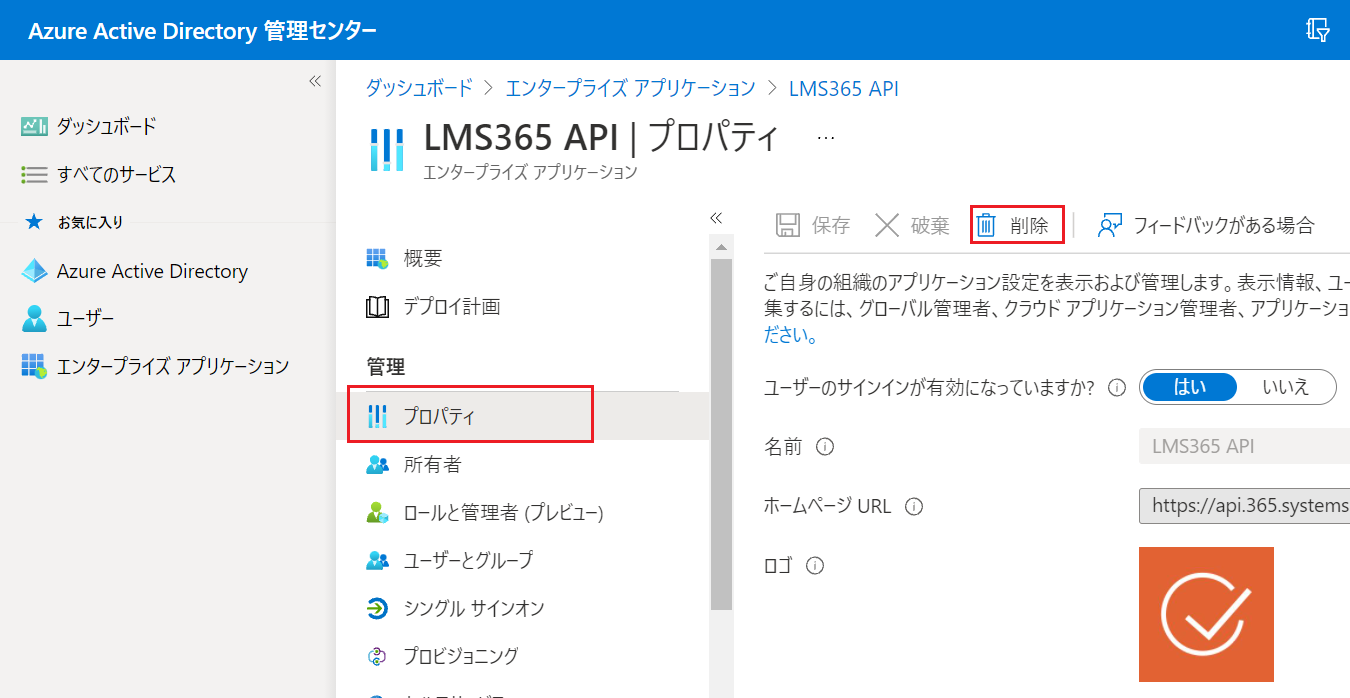Click the お気に入り star icon
The width and height of the screenshot is (1350, 698).
click(34, 222)
